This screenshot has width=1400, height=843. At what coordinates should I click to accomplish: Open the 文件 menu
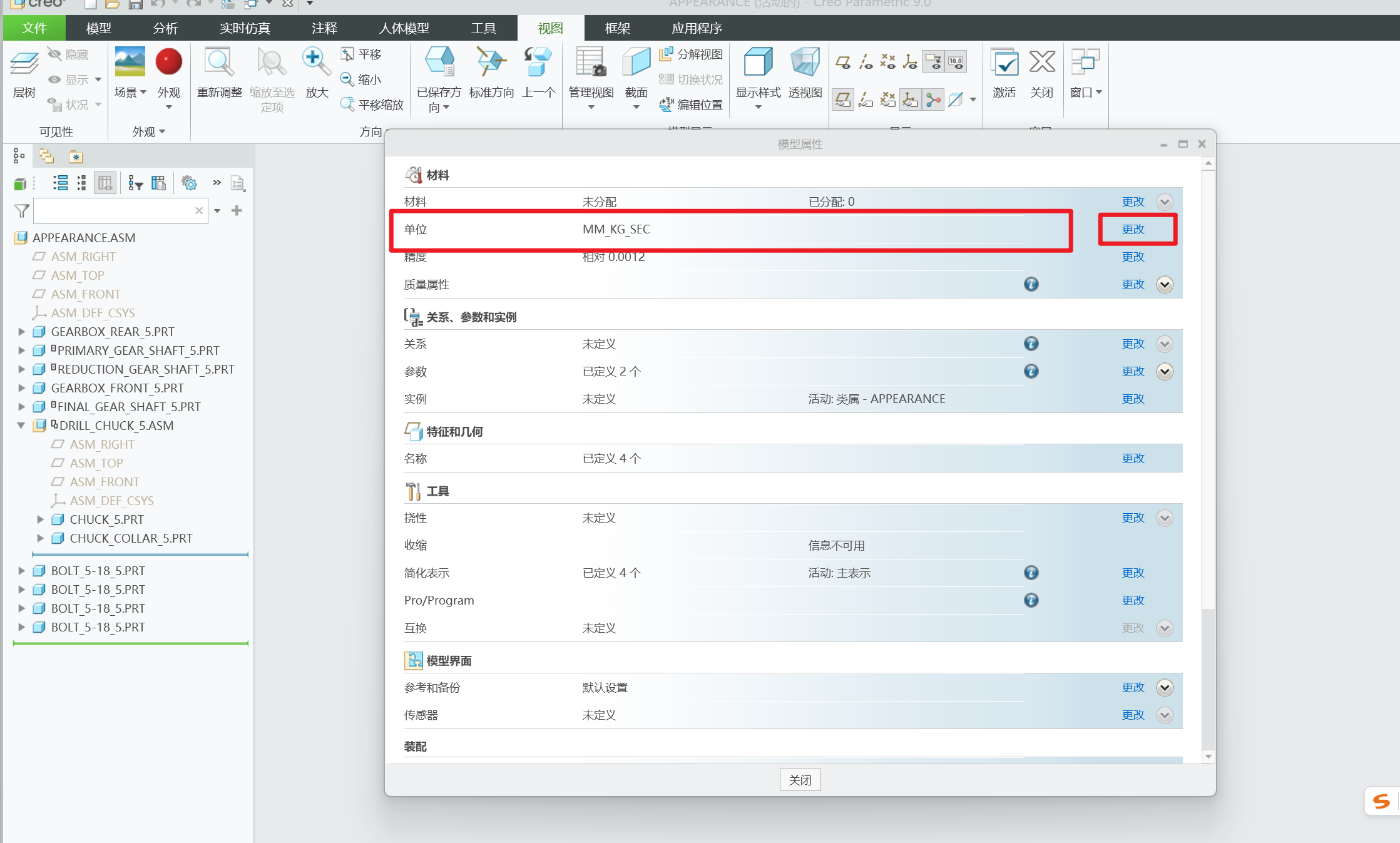34,28
